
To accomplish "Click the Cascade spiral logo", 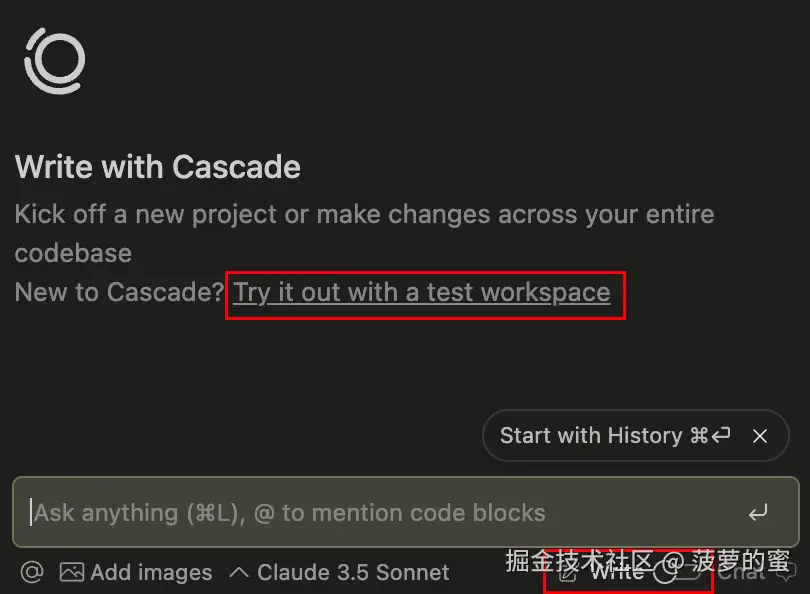I will click(x=54, y=61).
